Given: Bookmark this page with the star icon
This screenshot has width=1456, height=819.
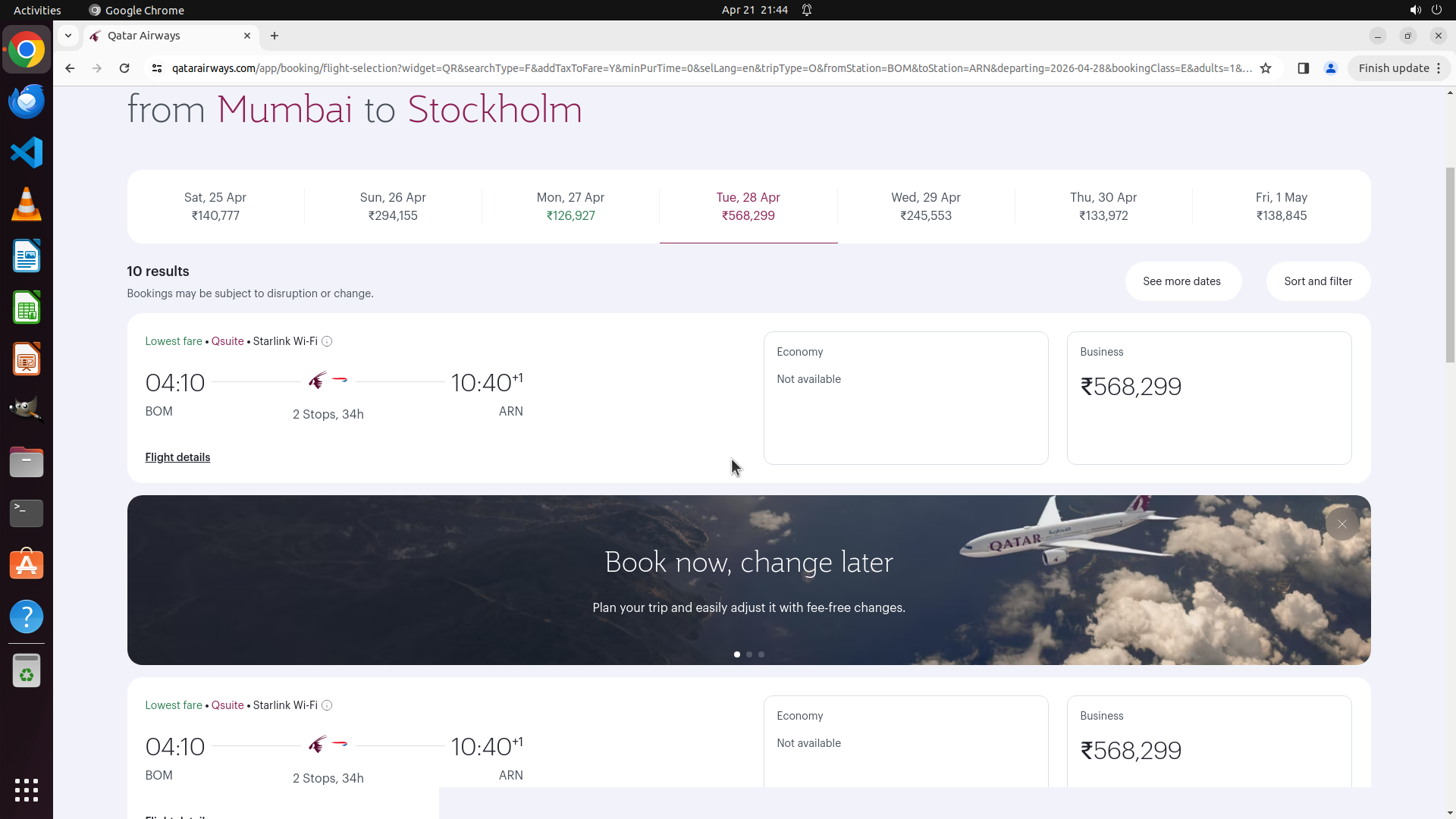Looking at the screenshot, I should click(x=1266, y=68).
